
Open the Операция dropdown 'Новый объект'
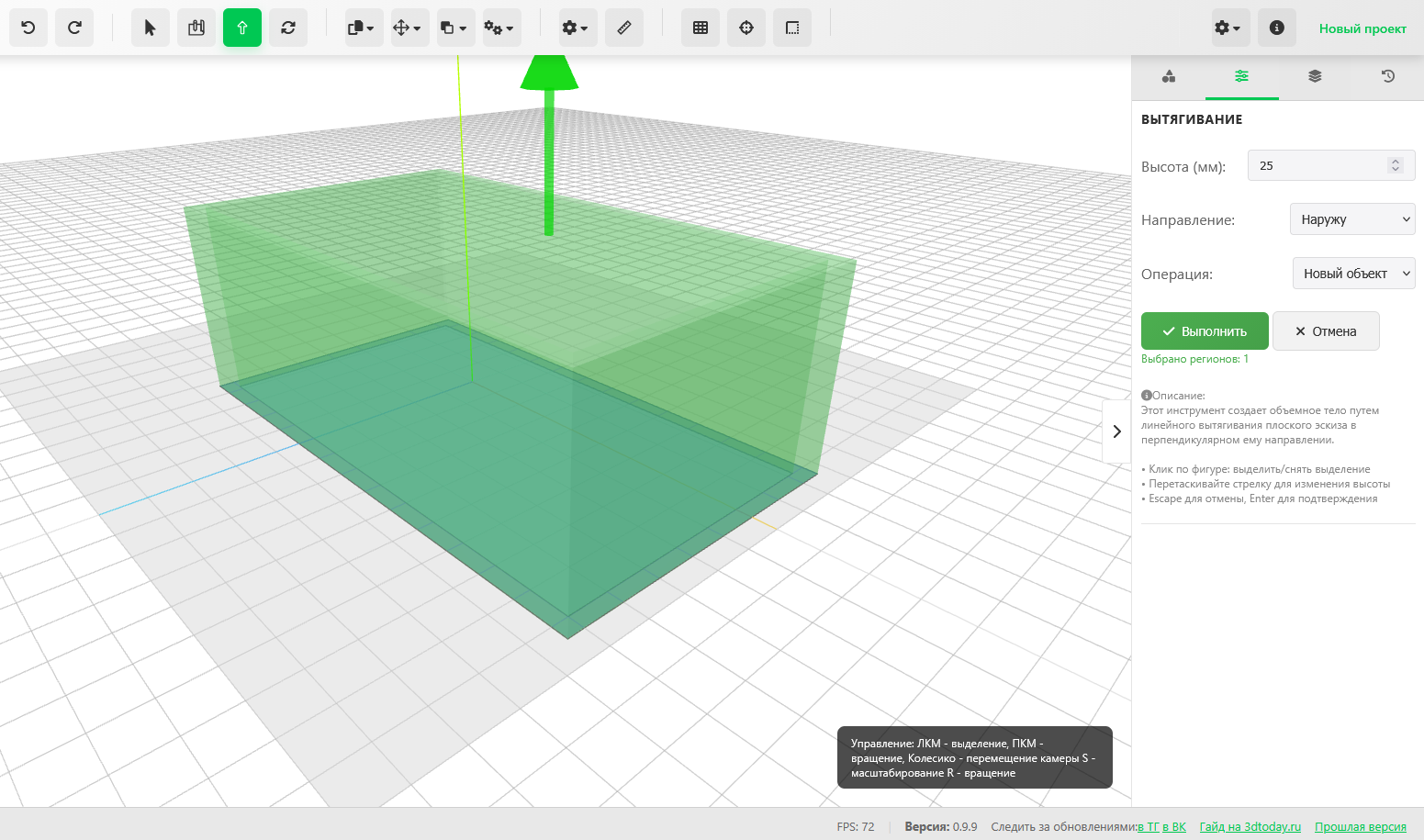pyautogui.click(x=1353, y=274)
